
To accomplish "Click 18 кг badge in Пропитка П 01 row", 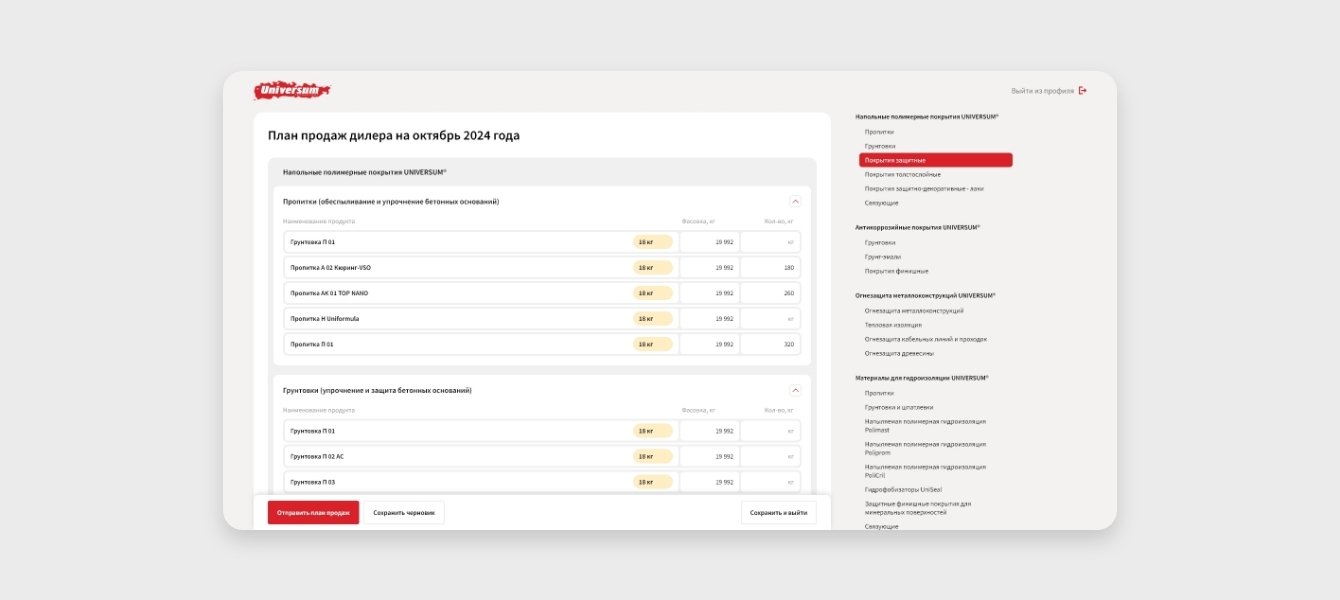I will [652, 344].
